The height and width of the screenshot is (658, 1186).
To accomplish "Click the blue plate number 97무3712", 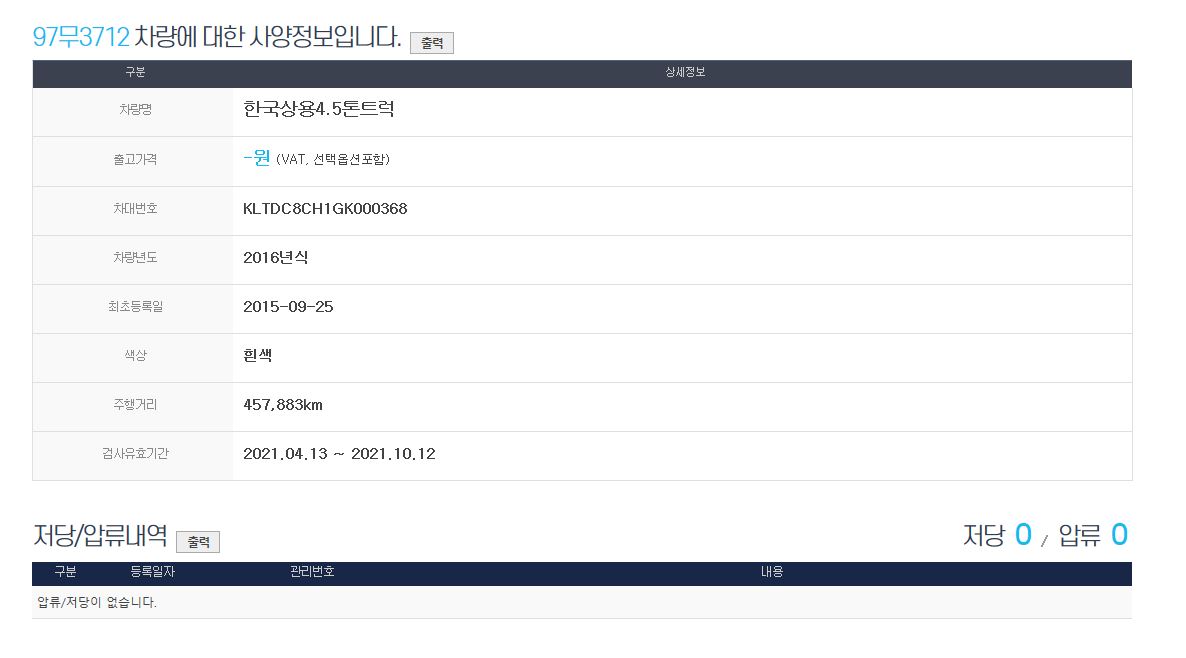I will click(x=81, y=38).
